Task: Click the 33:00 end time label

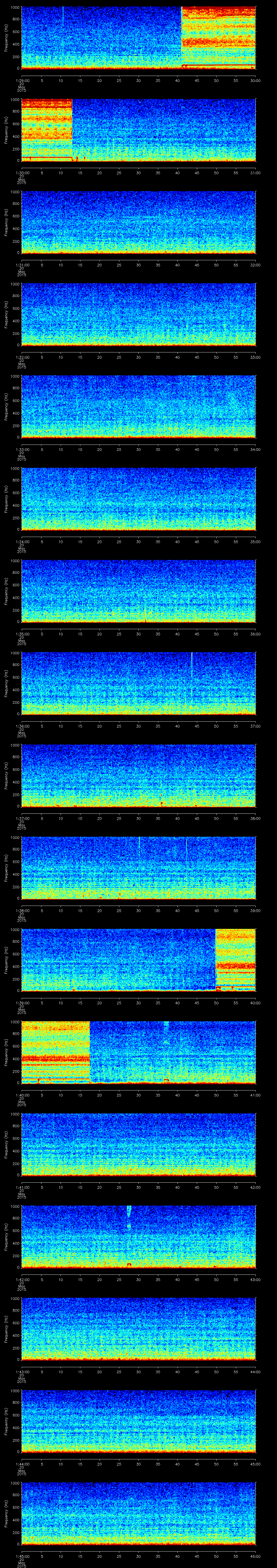Action: [x=255, y=357]
